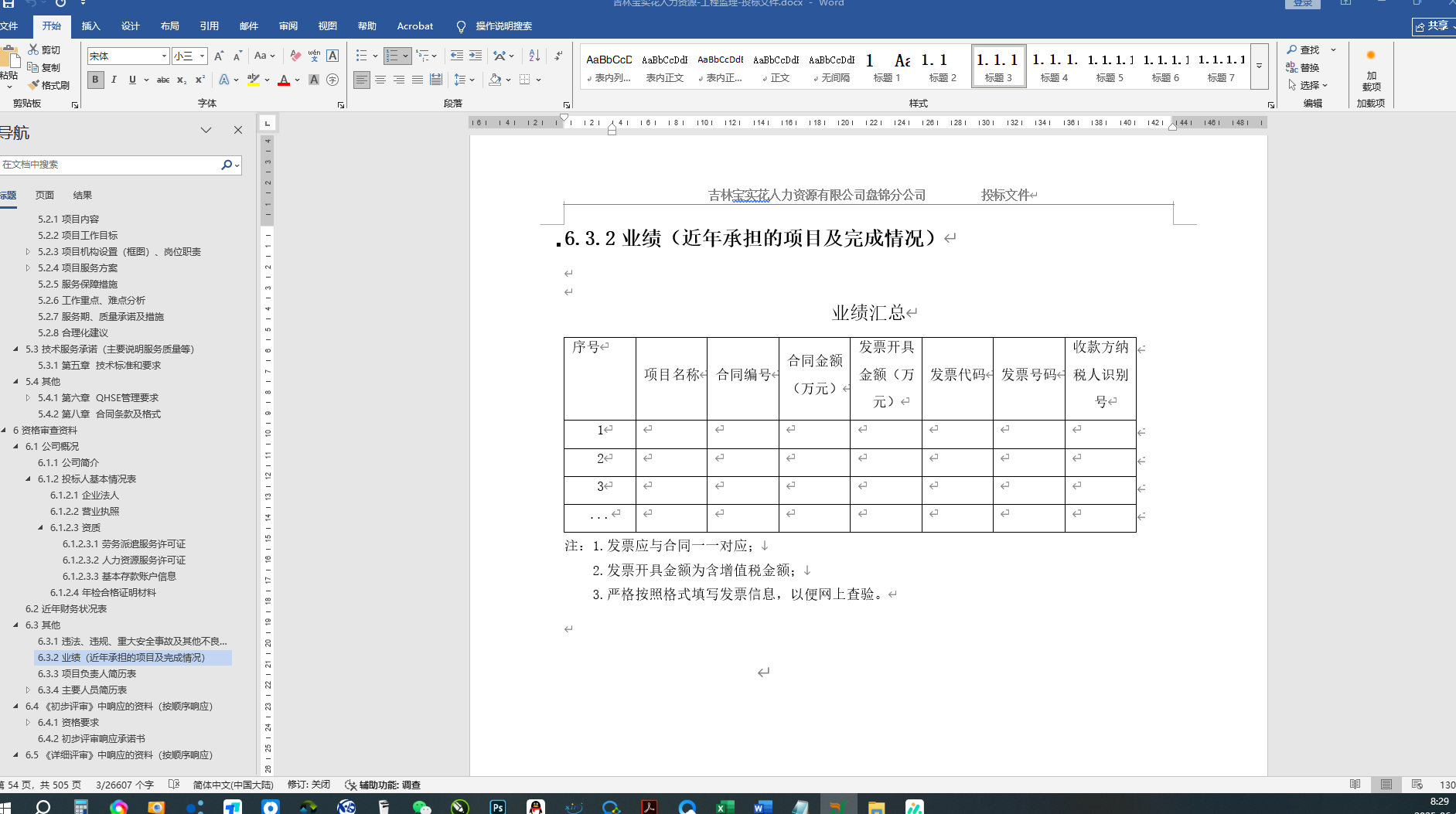Screen dimensions: 1456x814
Task: Increase font size with the grow-font icon
Action: pyautogui.click(x=219, y=56)
